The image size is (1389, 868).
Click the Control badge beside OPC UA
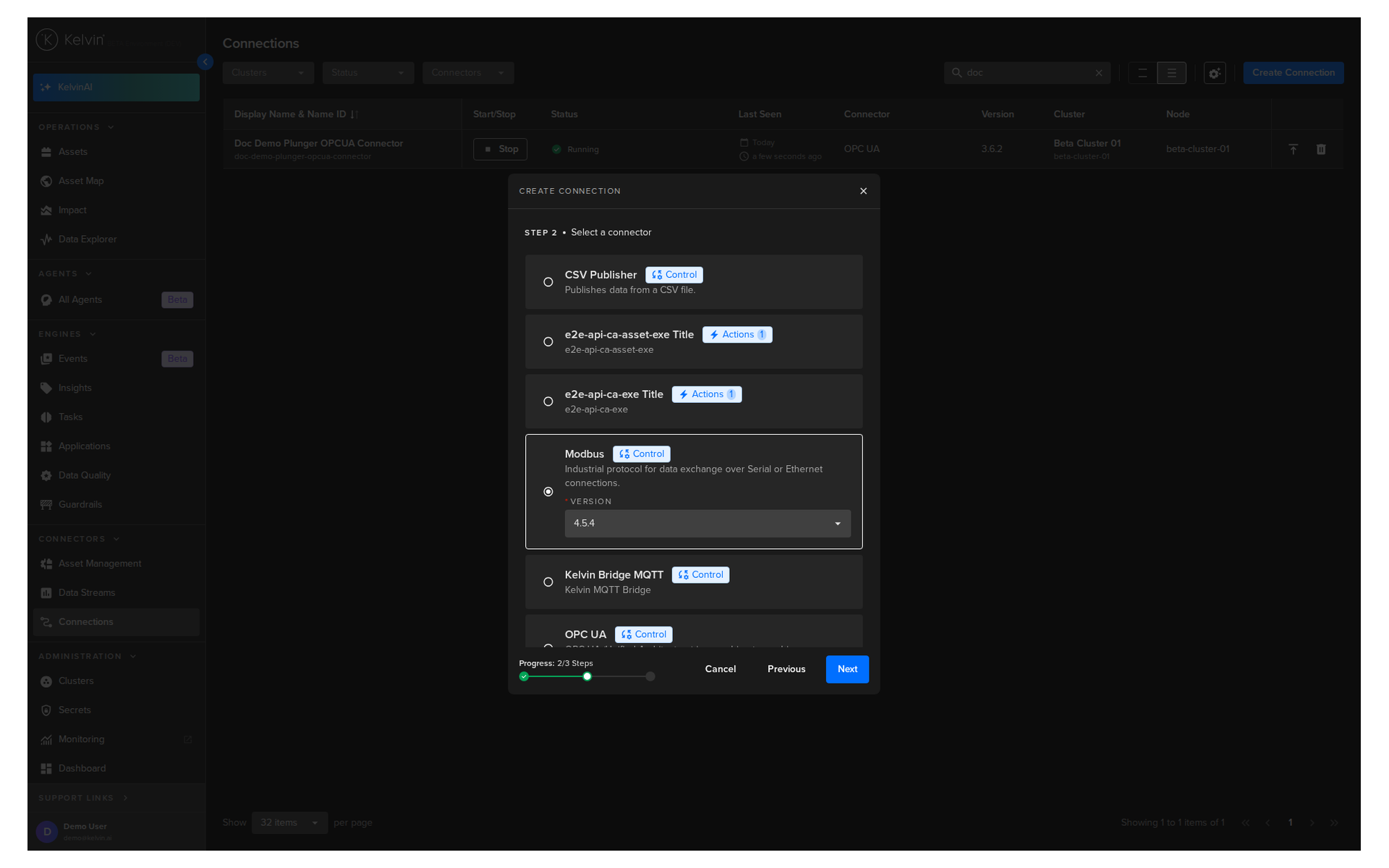[x=644, y=634]
